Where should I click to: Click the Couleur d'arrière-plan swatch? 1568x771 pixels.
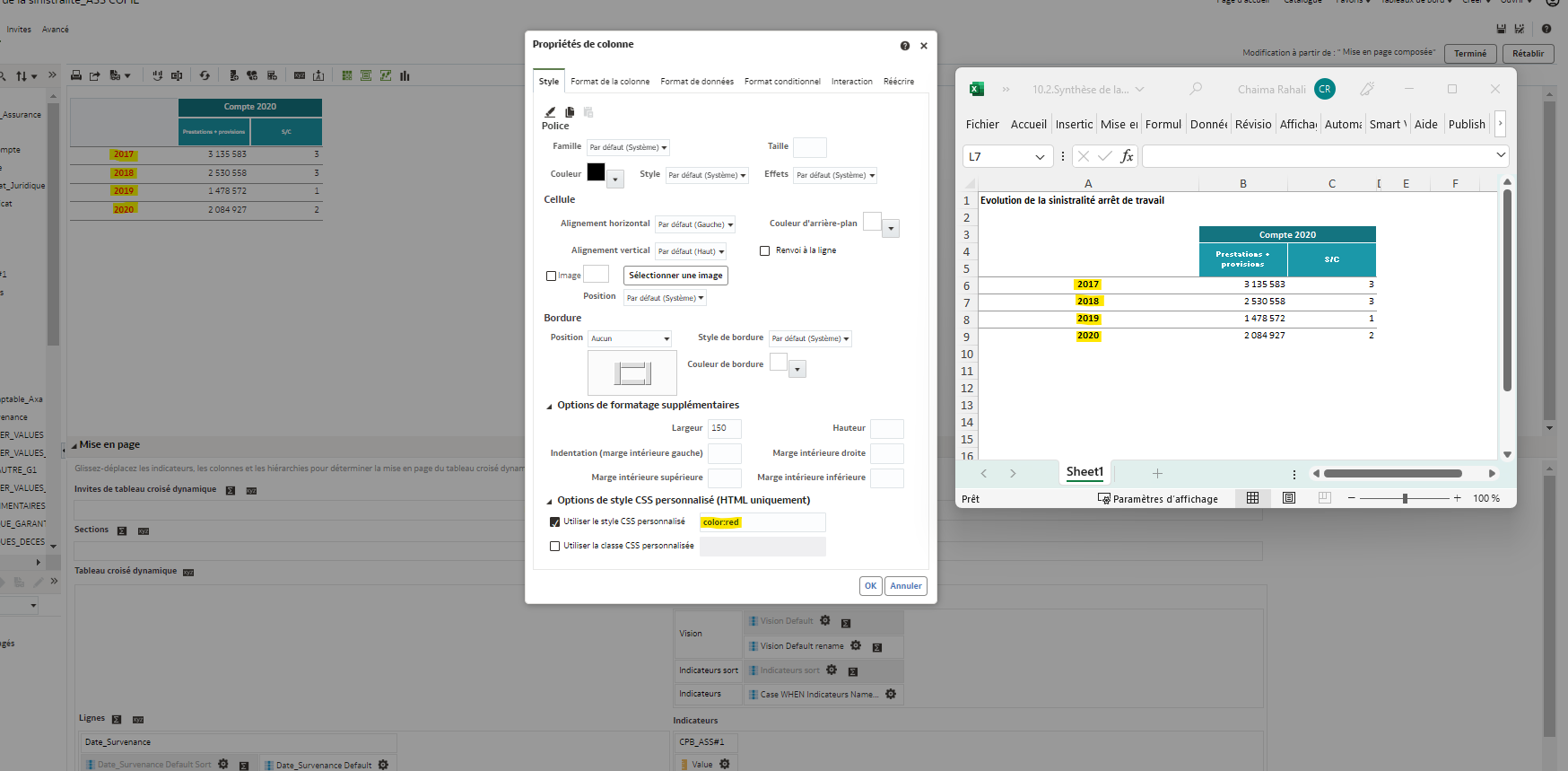click(872, 222)
